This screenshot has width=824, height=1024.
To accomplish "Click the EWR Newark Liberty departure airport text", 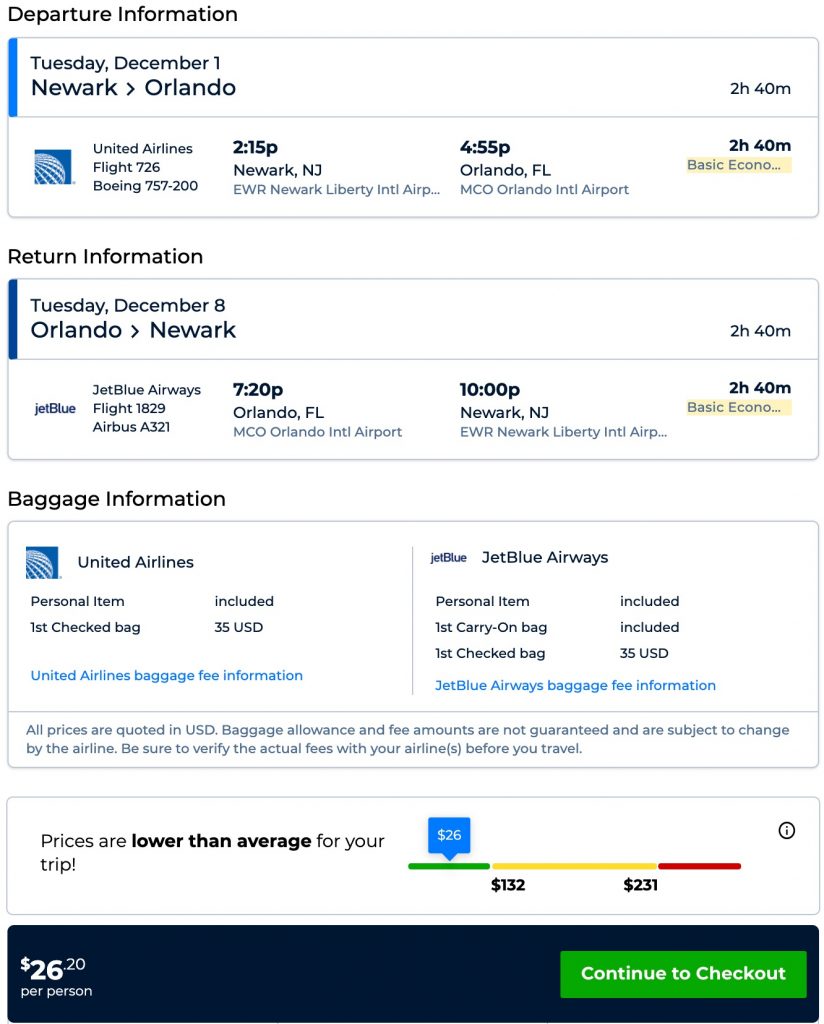I will tap(336, 190).
